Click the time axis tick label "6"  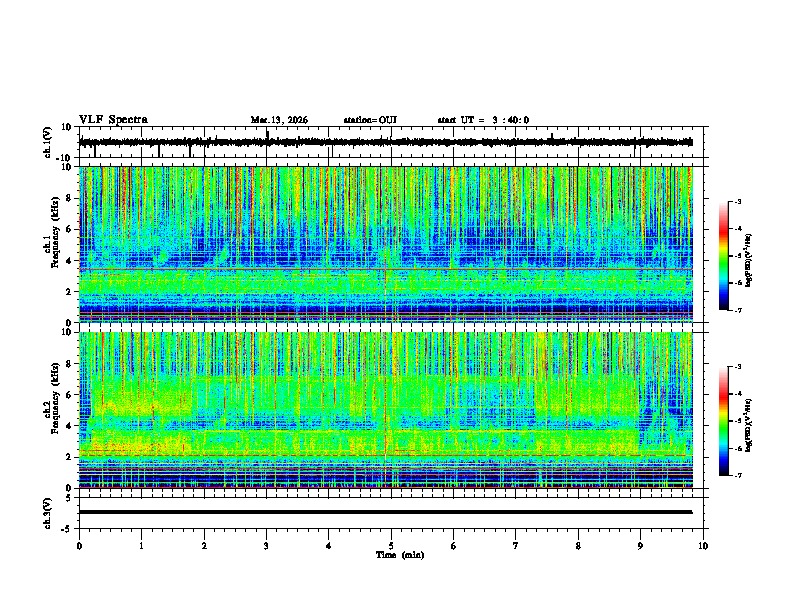(x=454, y=546)
